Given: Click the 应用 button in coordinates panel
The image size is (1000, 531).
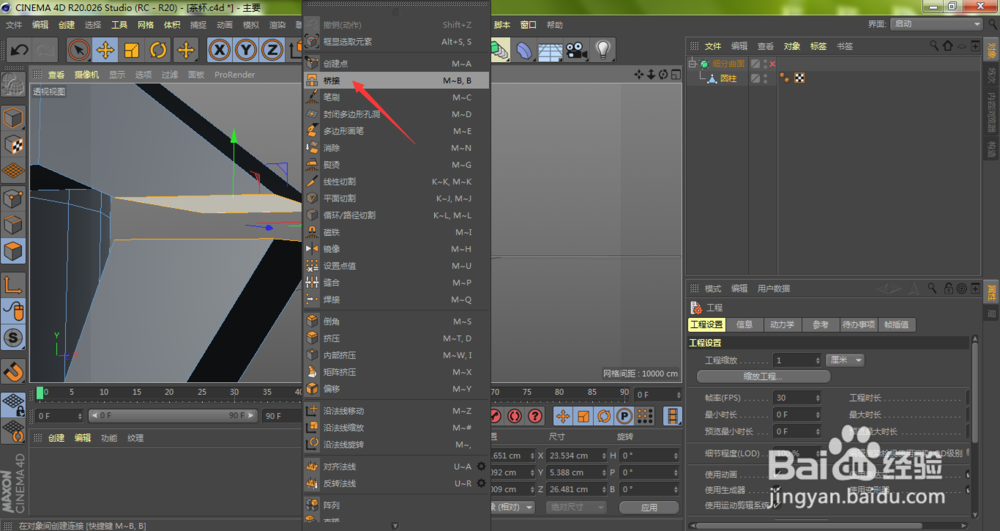Looking at the screenshot, I should 649,507.
